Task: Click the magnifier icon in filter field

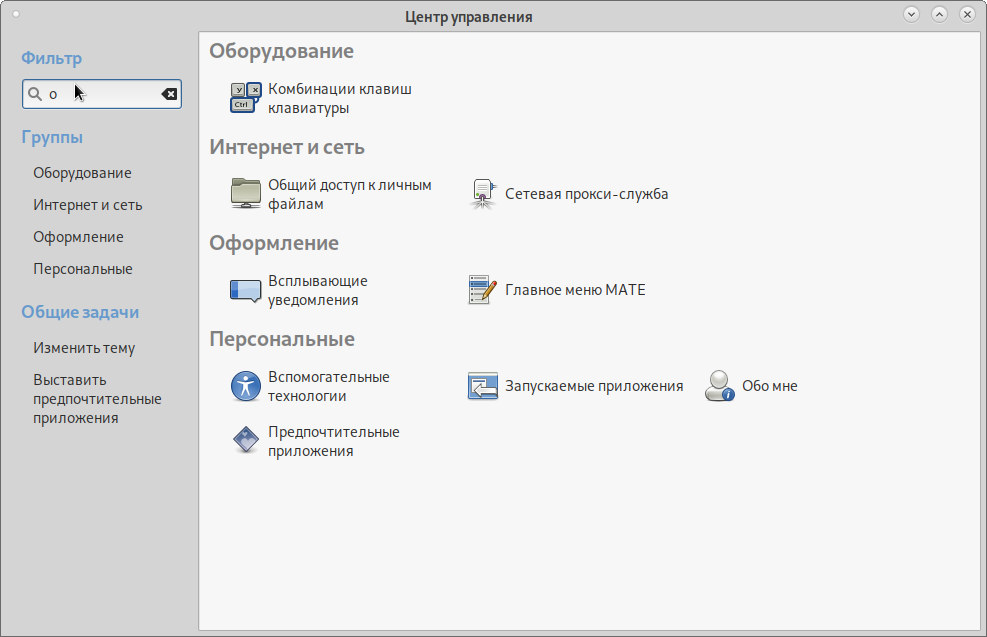Action: click(35, 94)
